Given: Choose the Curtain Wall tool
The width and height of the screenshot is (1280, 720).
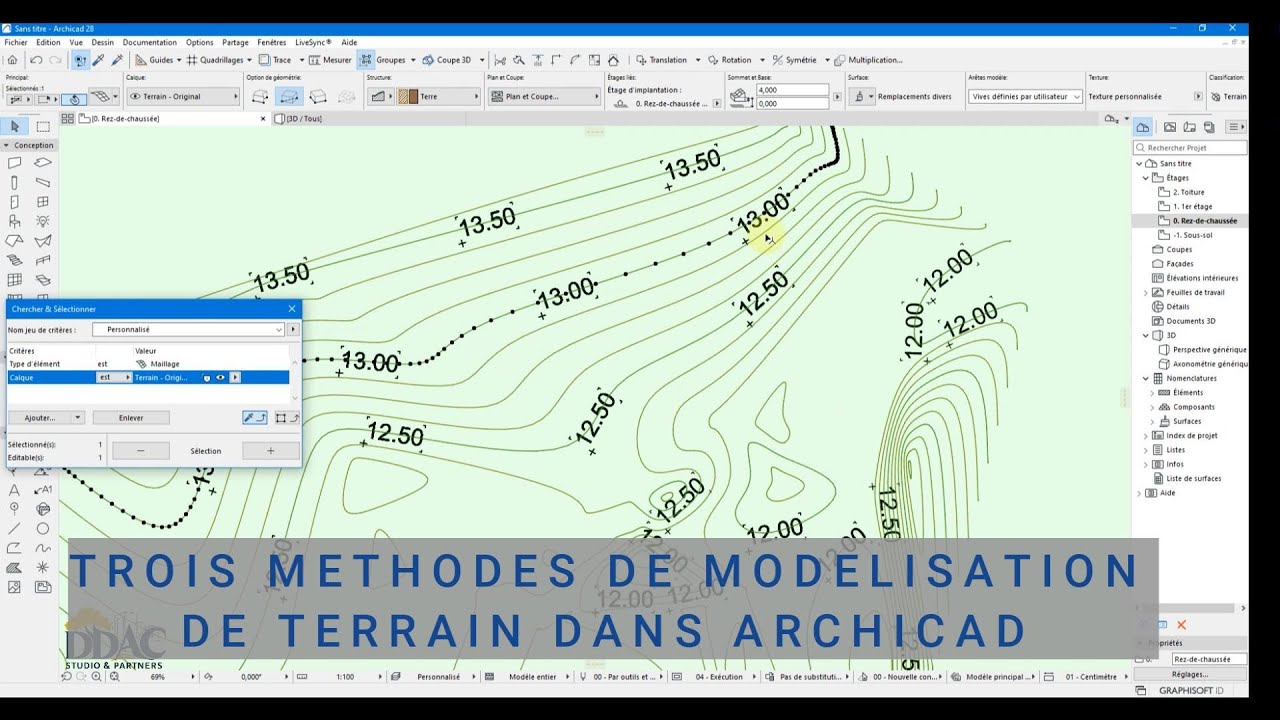Looking at the screenshot, I should (15, 280).
